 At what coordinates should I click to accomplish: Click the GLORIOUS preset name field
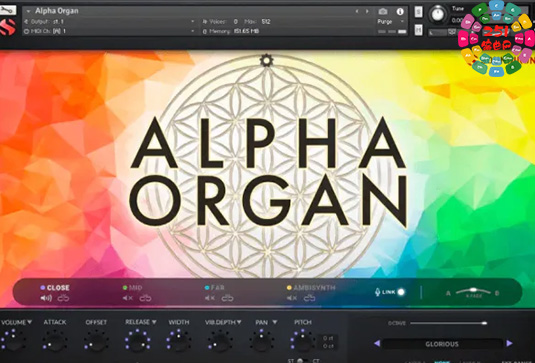click(442, 344)
